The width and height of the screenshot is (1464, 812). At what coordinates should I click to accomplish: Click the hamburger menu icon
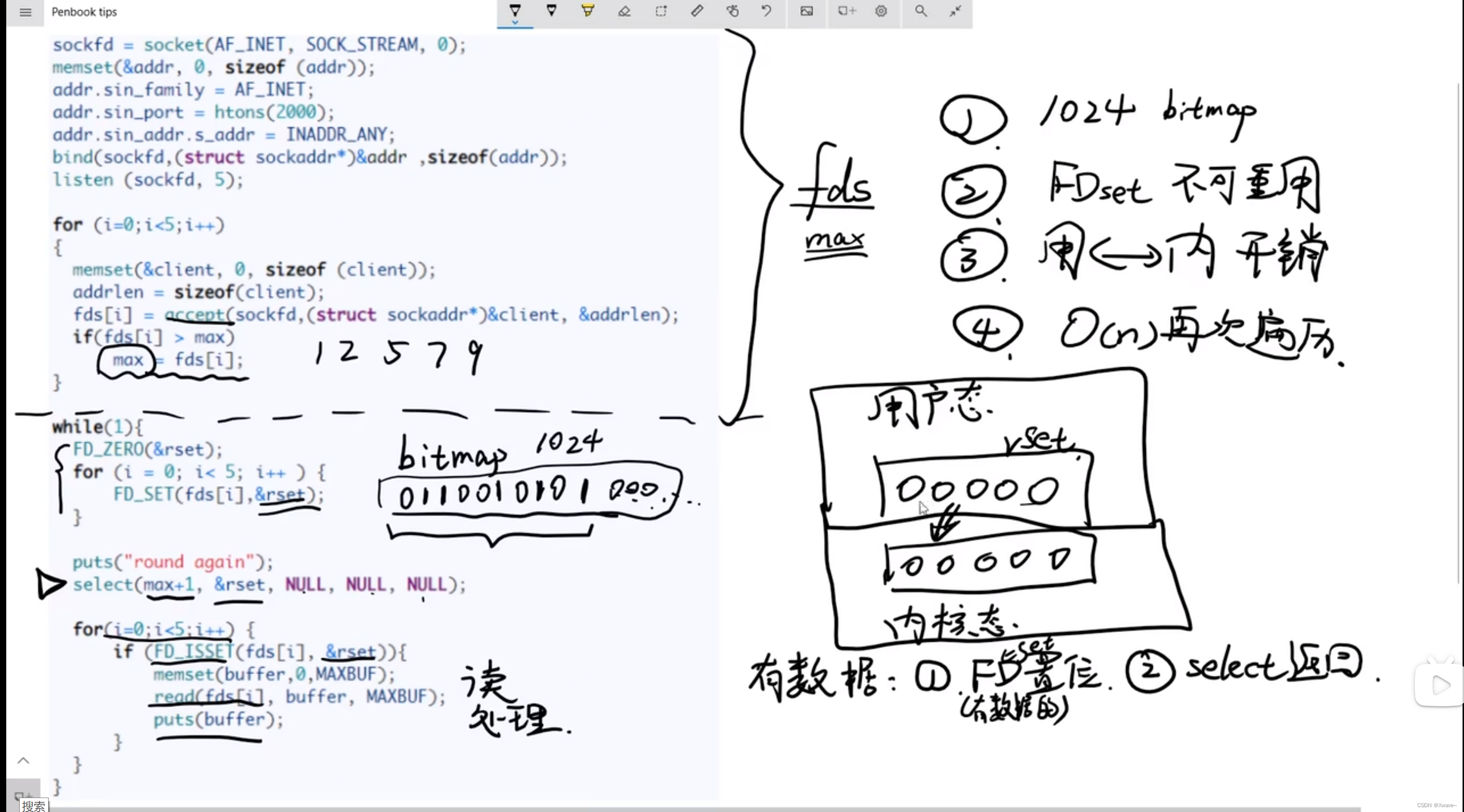click(25, 11)
